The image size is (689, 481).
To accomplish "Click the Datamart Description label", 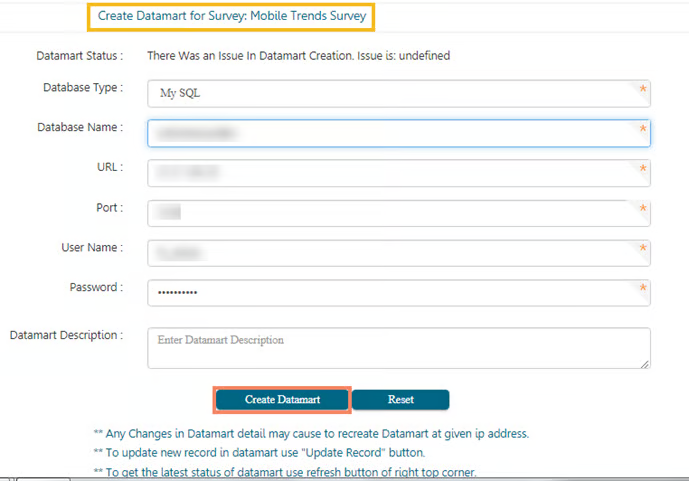I will [x=66, y=335].
